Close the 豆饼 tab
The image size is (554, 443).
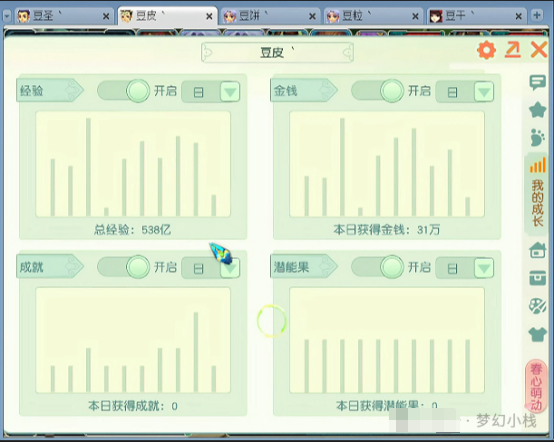tap(312, 16)
